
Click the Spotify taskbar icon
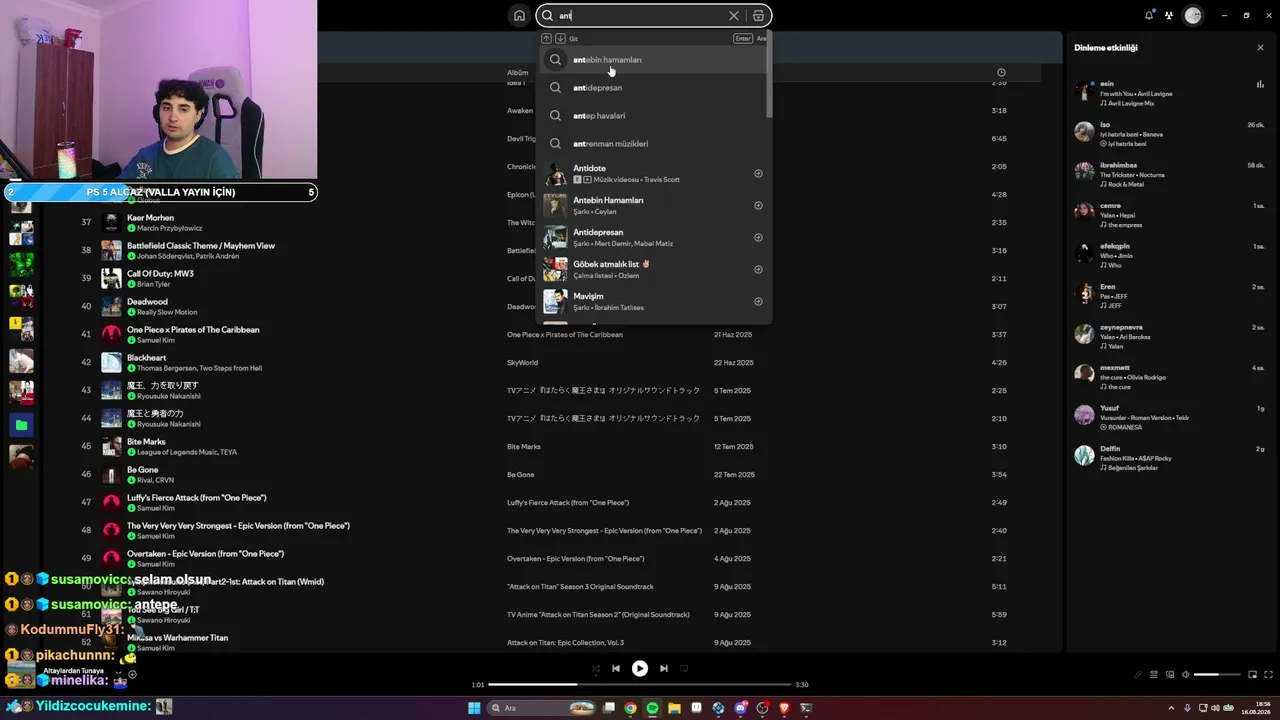click(x=653, y=708)
